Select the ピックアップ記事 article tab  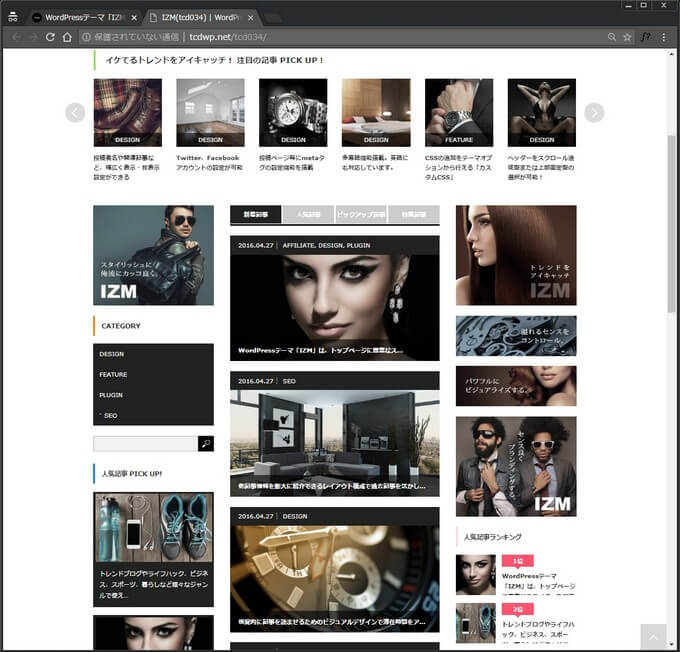coord(360,214)
